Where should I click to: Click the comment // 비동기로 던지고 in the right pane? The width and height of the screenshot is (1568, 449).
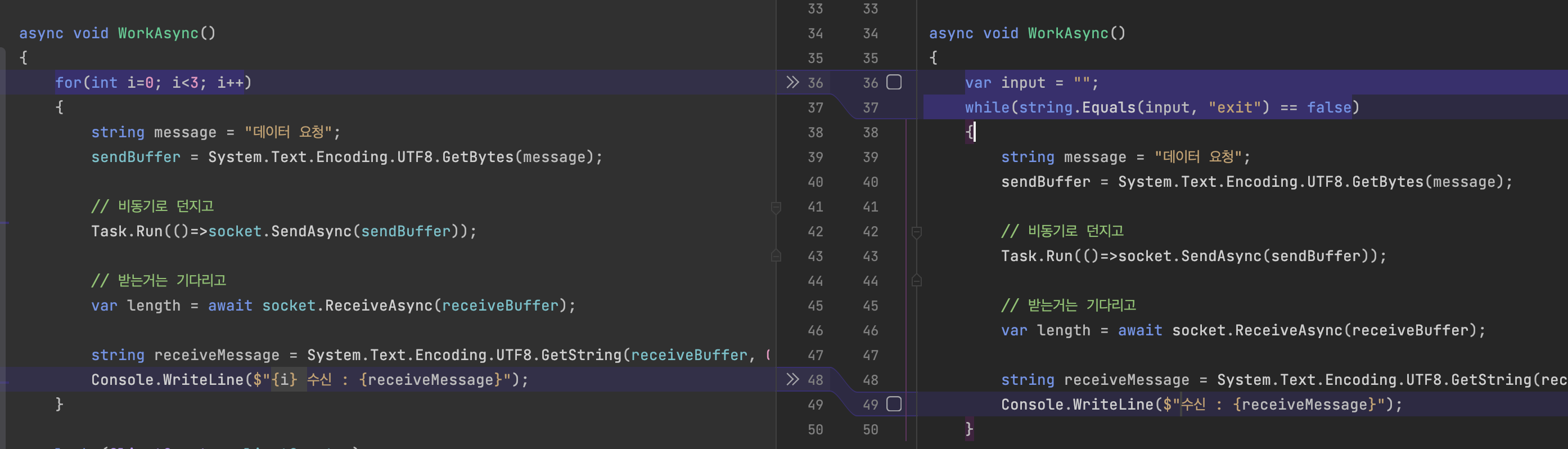(x=1063, y=231)
